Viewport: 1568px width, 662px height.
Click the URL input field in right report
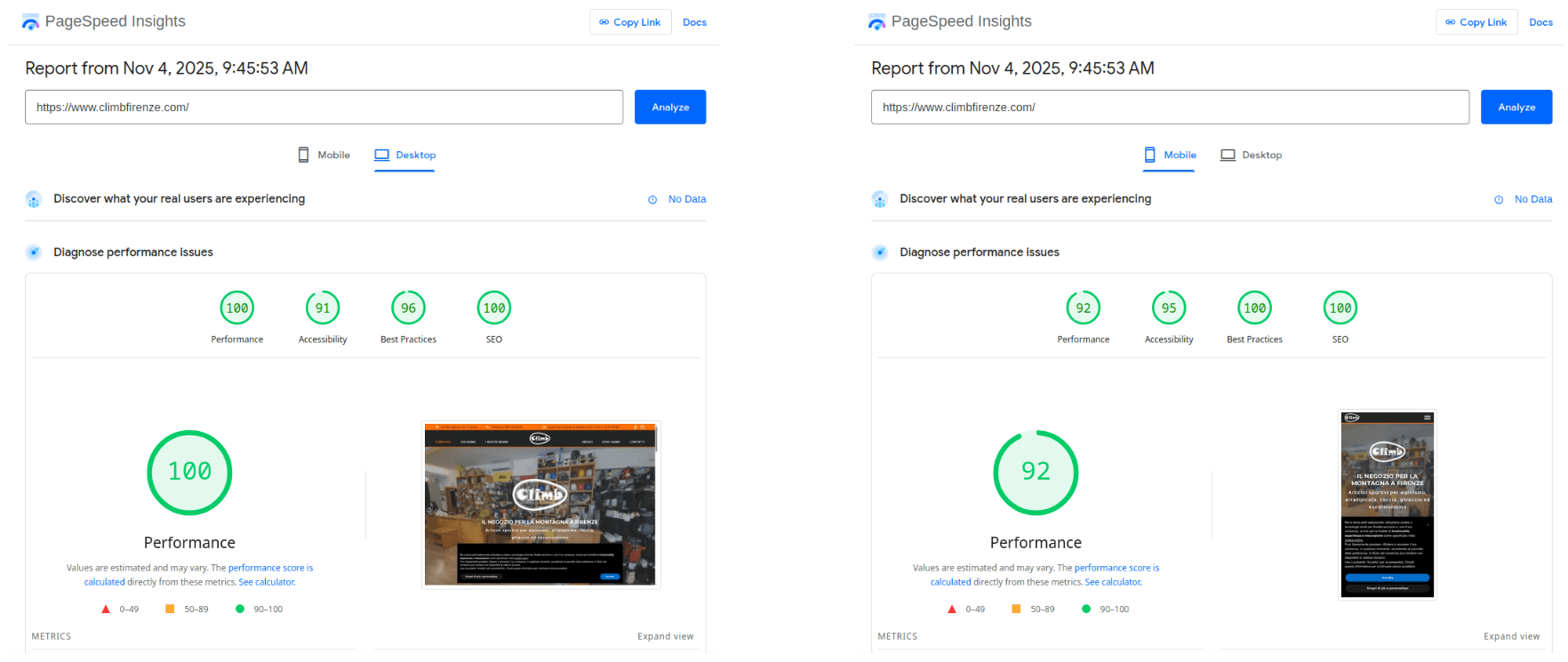coord(1170,107)
